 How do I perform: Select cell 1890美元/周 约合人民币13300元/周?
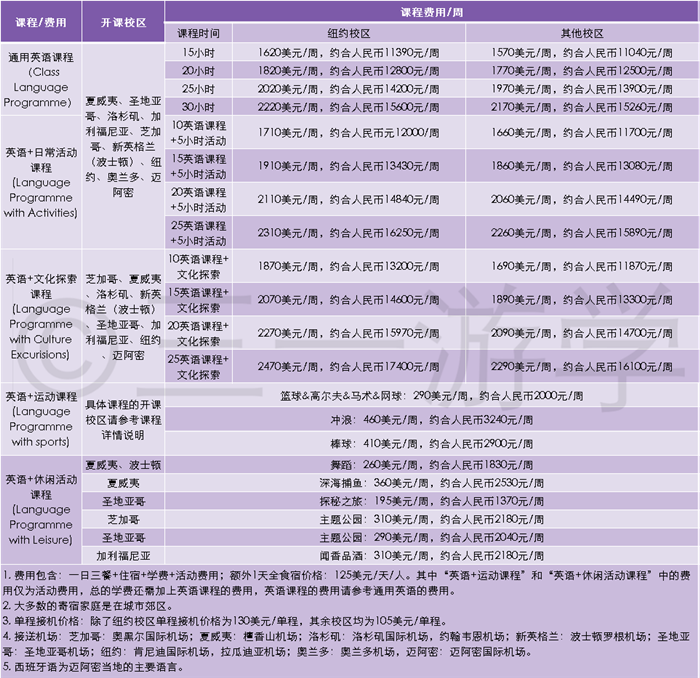pos(582,300)
